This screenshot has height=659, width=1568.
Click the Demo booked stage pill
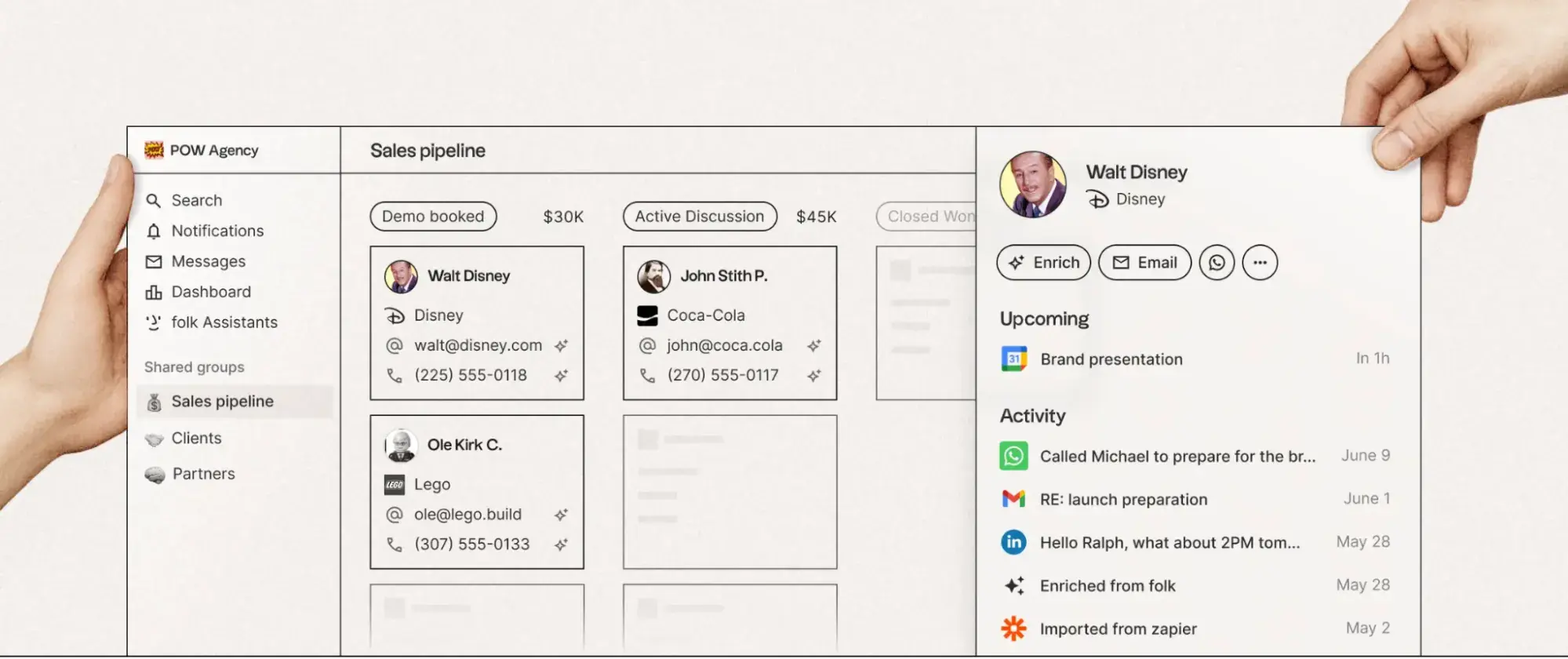coord(433,217)
